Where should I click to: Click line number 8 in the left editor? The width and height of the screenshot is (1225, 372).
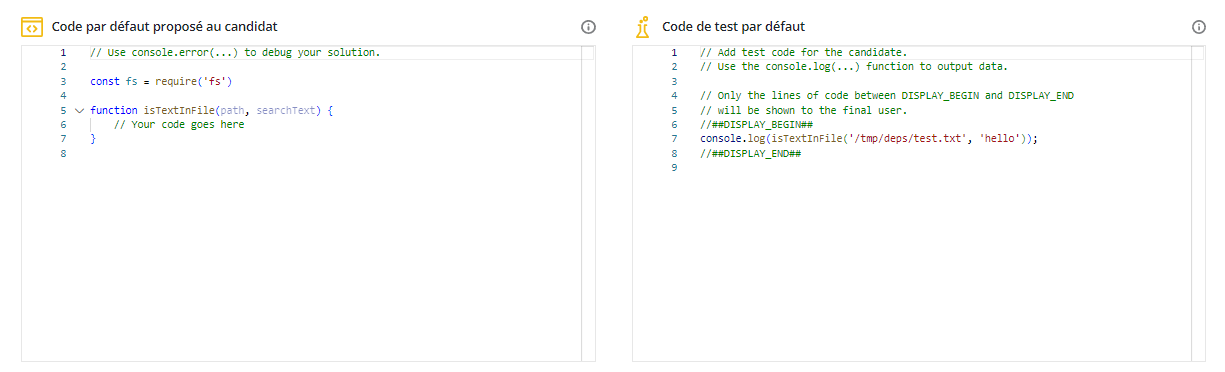tap(63, 154)
